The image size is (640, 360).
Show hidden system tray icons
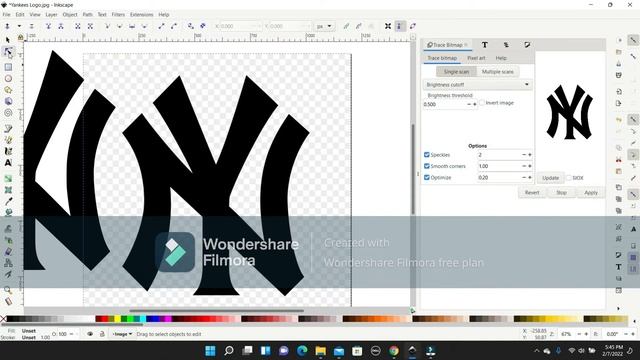537,351
